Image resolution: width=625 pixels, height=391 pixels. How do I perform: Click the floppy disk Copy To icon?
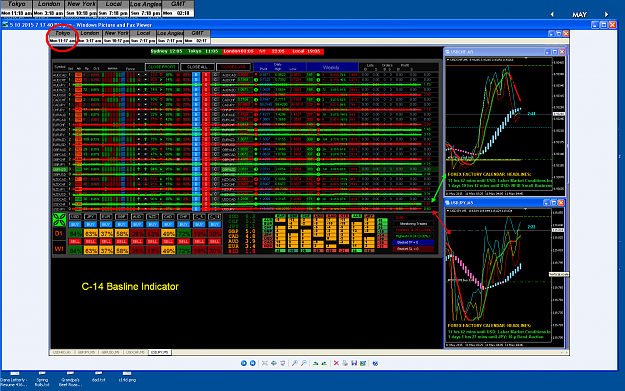(354, 363)
